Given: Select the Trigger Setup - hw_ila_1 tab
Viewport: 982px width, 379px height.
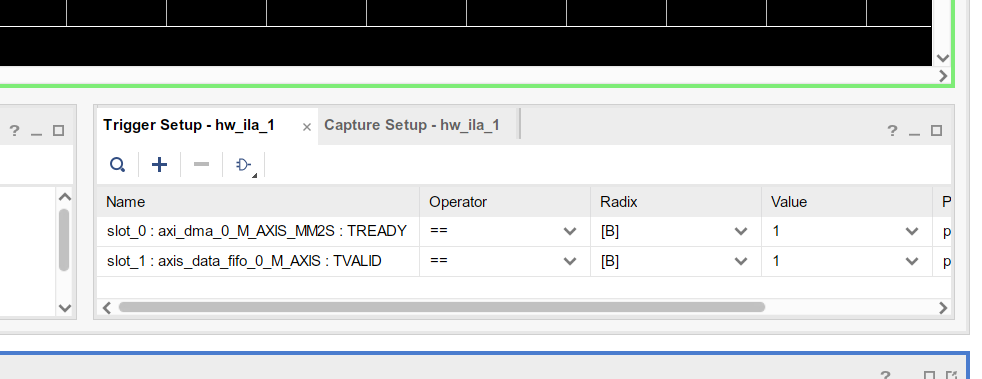Looking at the screenshot, I should coord(189,125).
